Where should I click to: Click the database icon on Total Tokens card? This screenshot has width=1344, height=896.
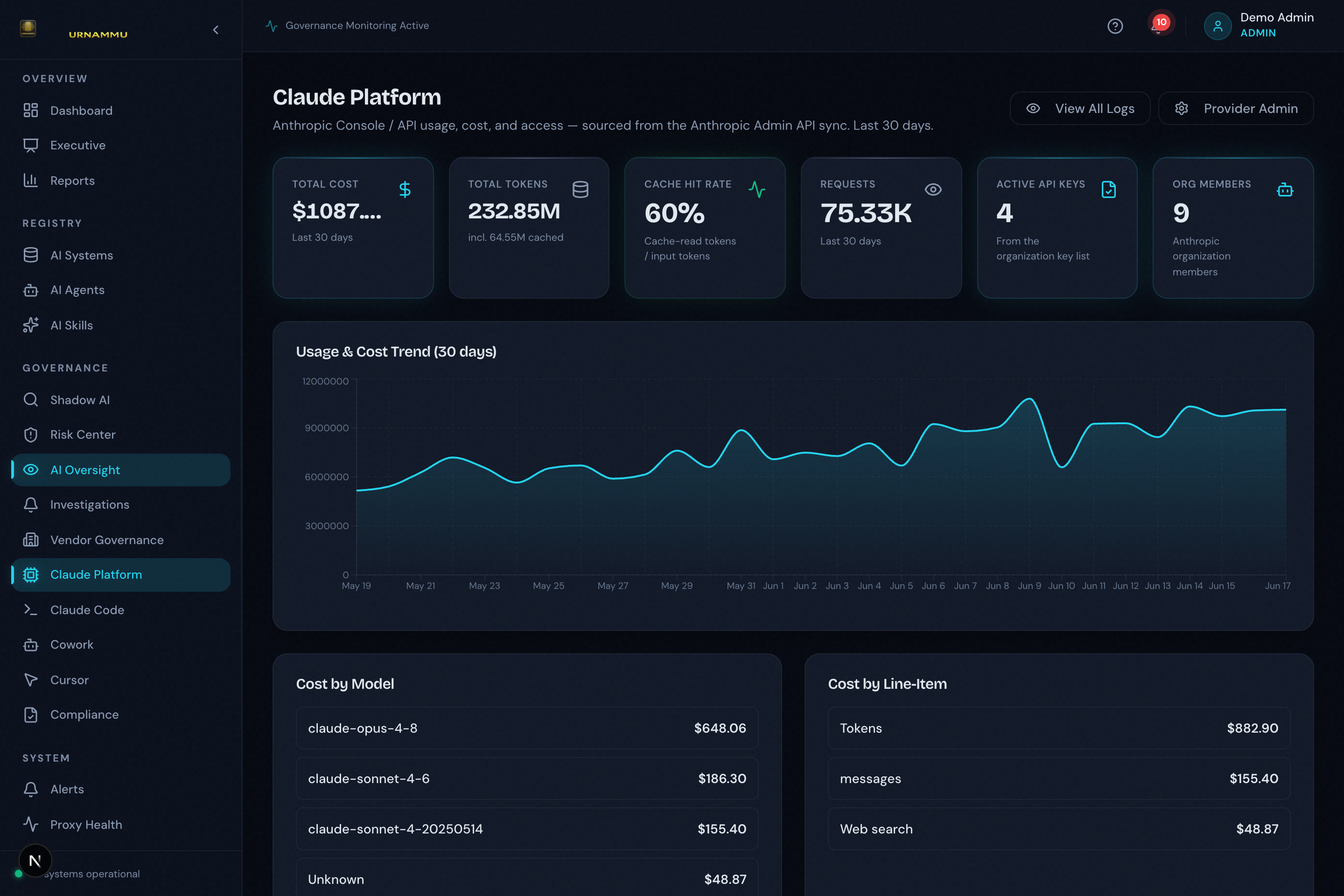pyautogui.click(x=581, y=189)
